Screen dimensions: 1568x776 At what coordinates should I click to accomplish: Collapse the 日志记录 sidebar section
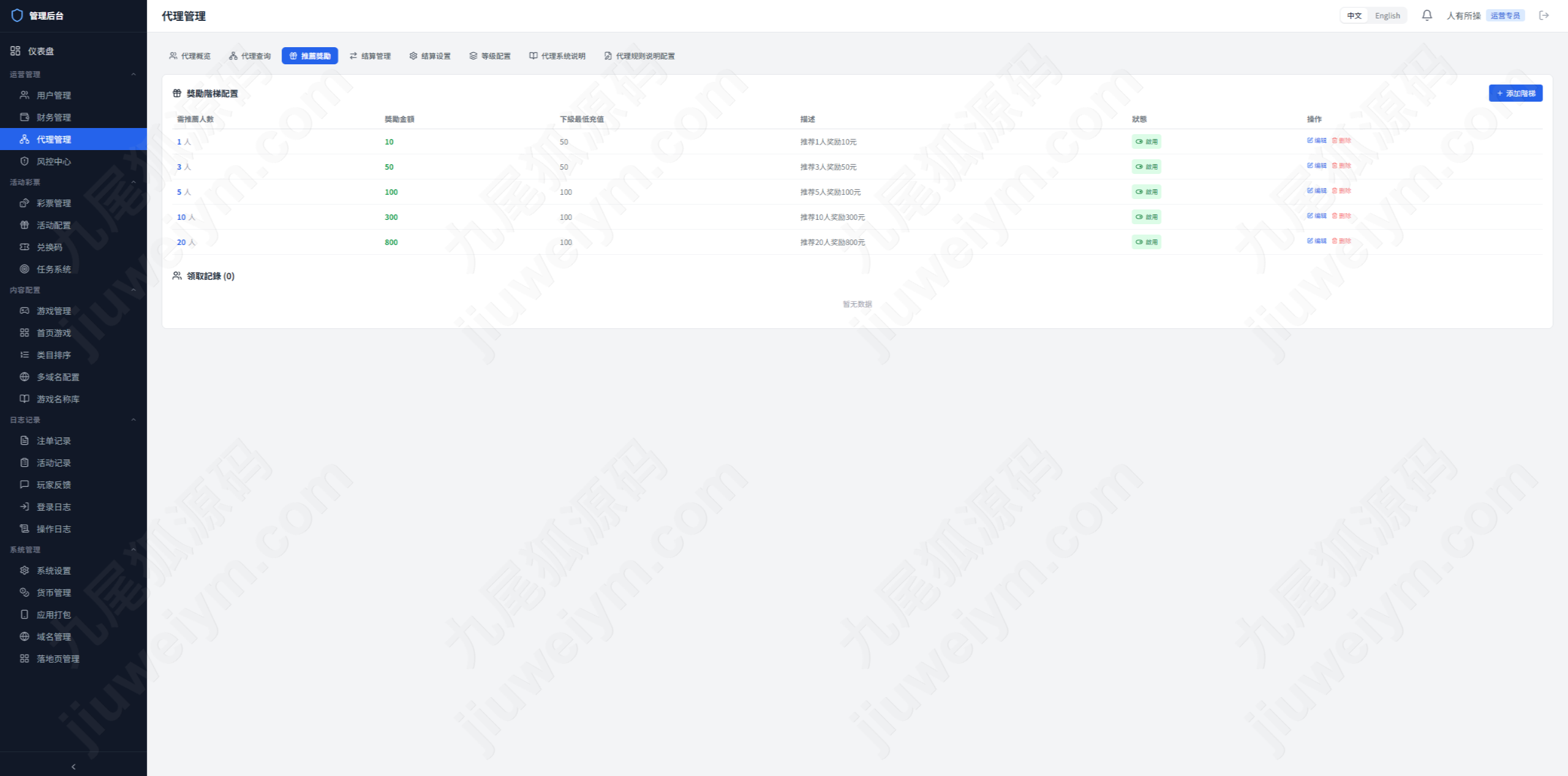coord(134,420)
